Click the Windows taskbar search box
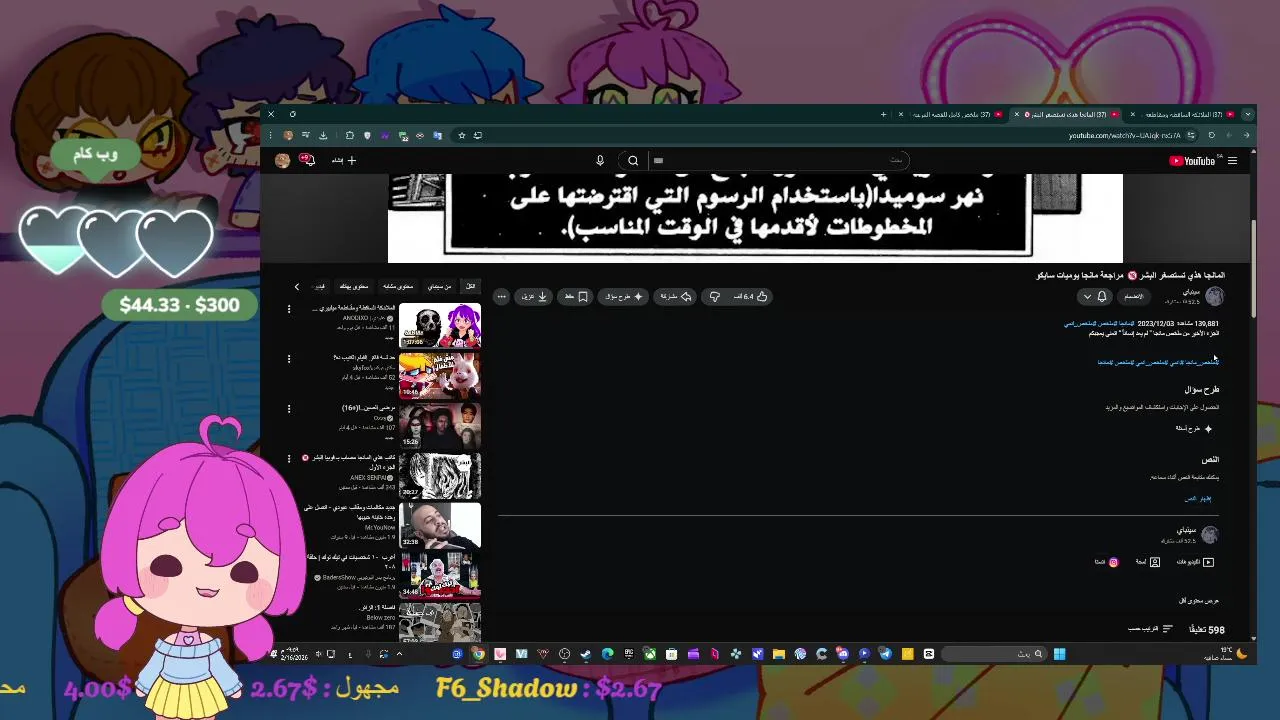 click(994, 654)
